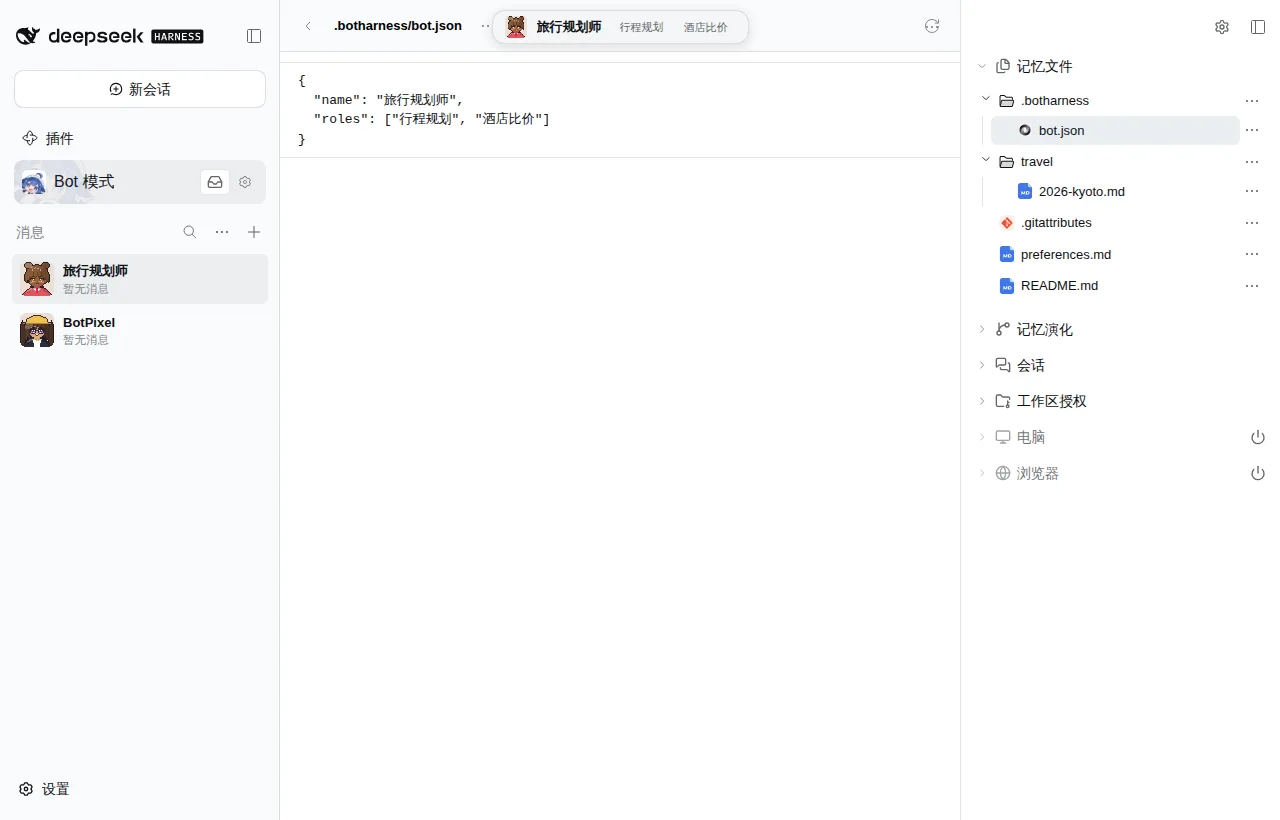This screenshot has width=1280, height=820.
Task: Click the refresh icon in file header
Action: 932,26
